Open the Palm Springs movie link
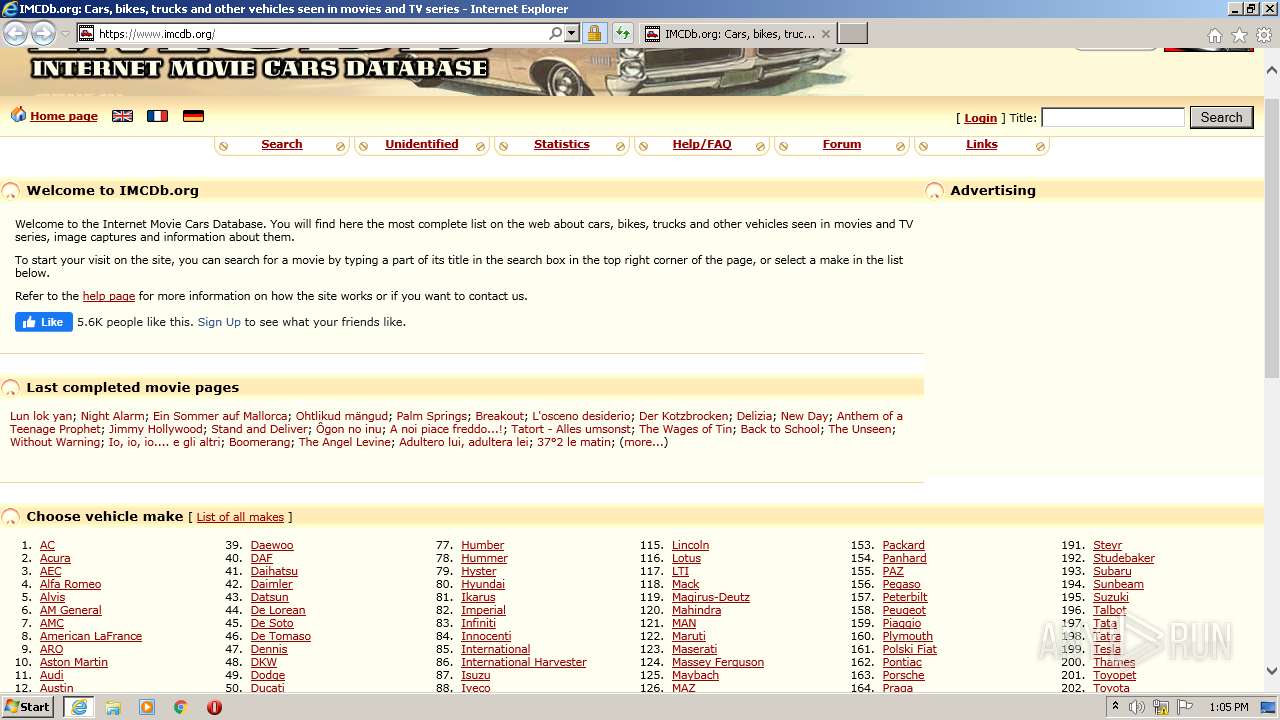This screenshot has width=1280, height=720. click(432, 416)
